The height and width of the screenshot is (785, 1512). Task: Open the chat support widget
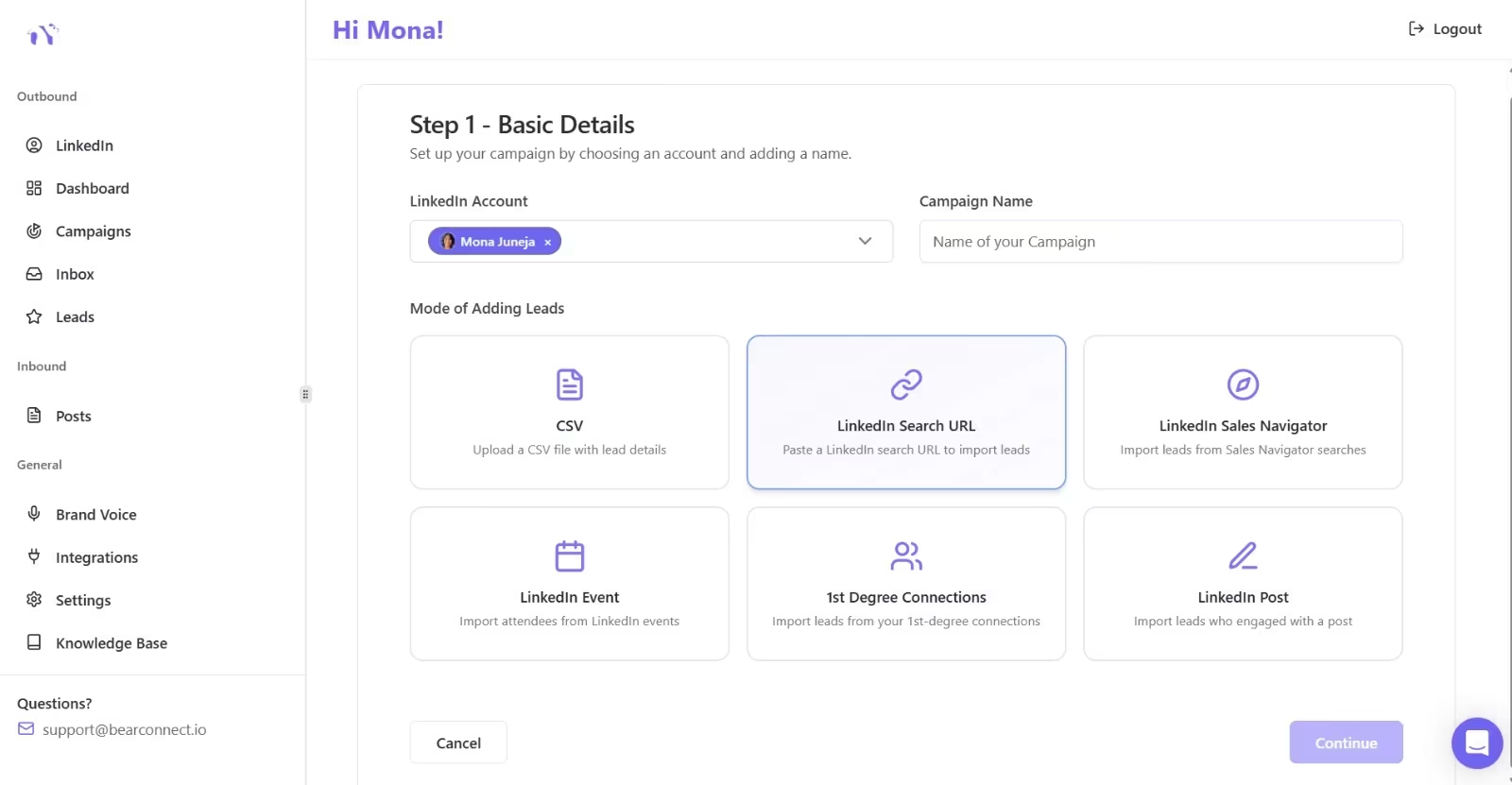[x=1477, y=743]
